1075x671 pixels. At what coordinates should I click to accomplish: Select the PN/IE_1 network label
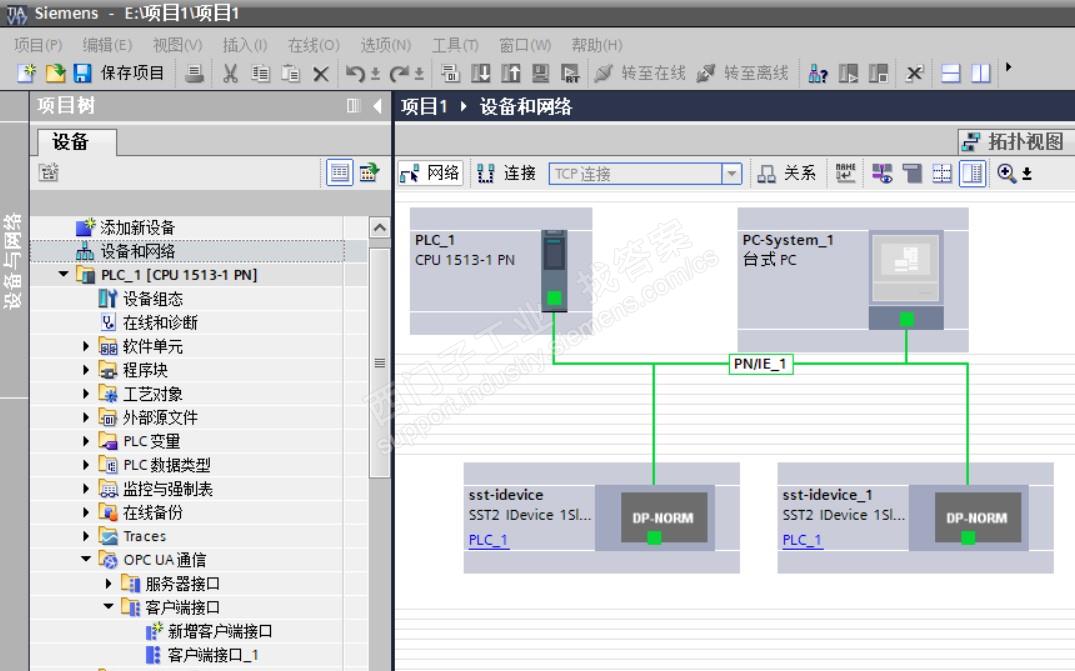coord(760,364)
